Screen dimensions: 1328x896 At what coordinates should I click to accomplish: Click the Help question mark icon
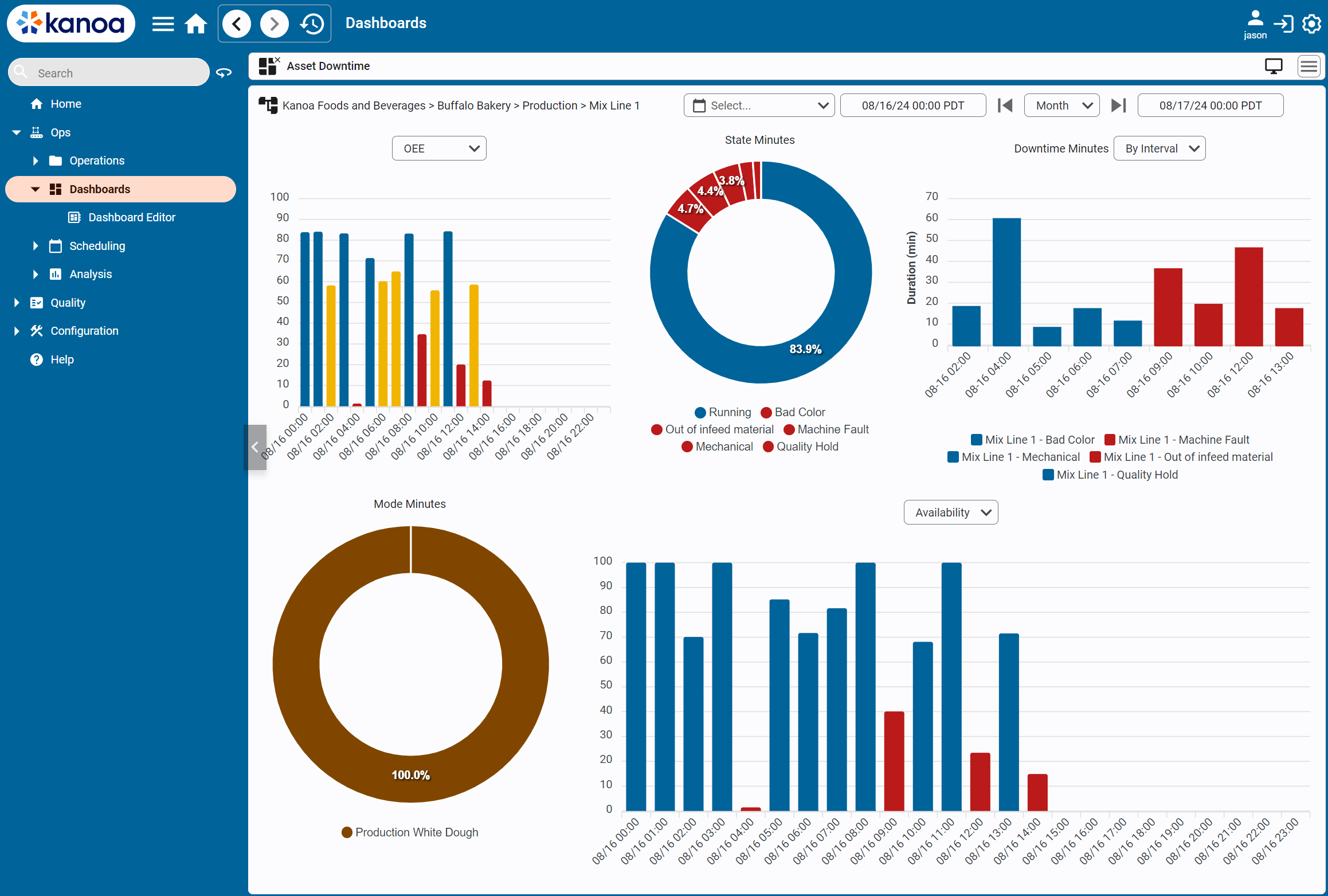coord(36,359)
